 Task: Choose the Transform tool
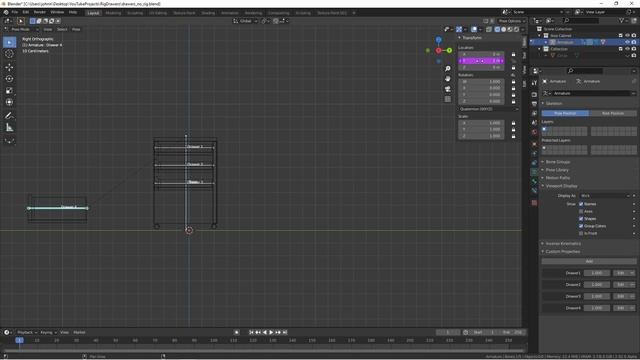9,102
